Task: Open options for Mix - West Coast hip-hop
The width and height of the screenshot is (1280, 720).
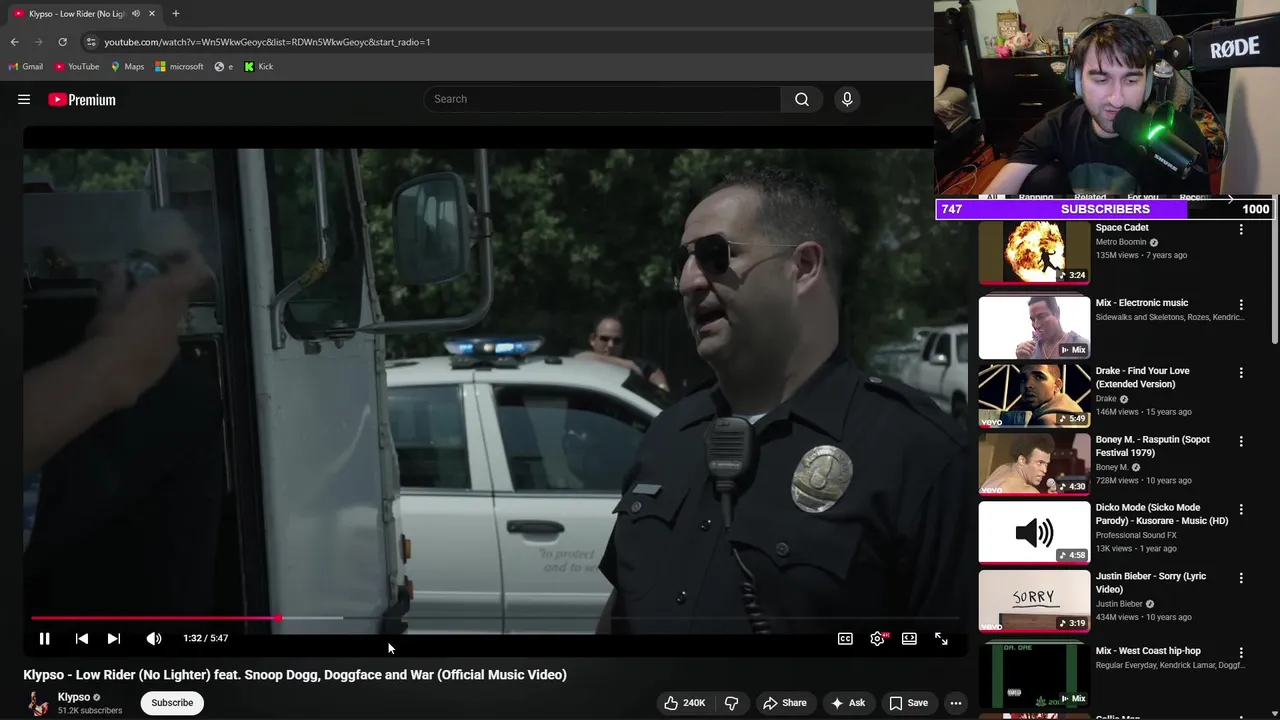Action: (x=1241, y=652)
